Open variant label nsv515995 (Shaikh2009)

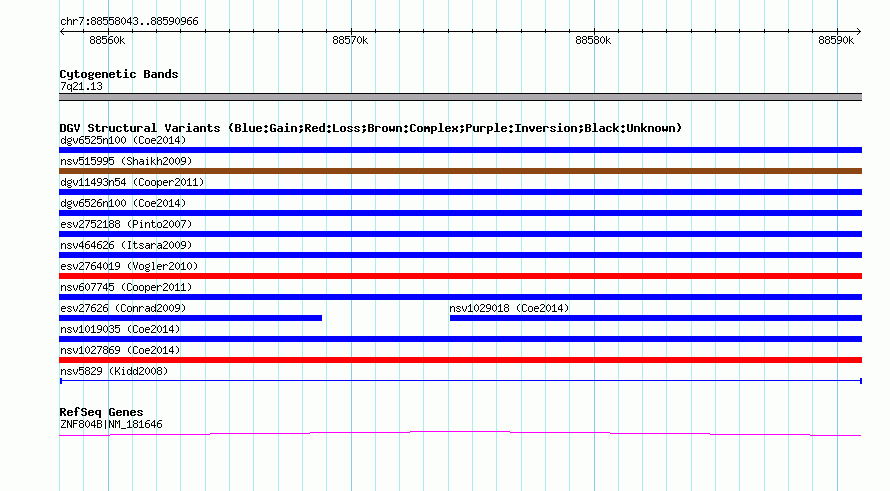[x=126, y=161]
